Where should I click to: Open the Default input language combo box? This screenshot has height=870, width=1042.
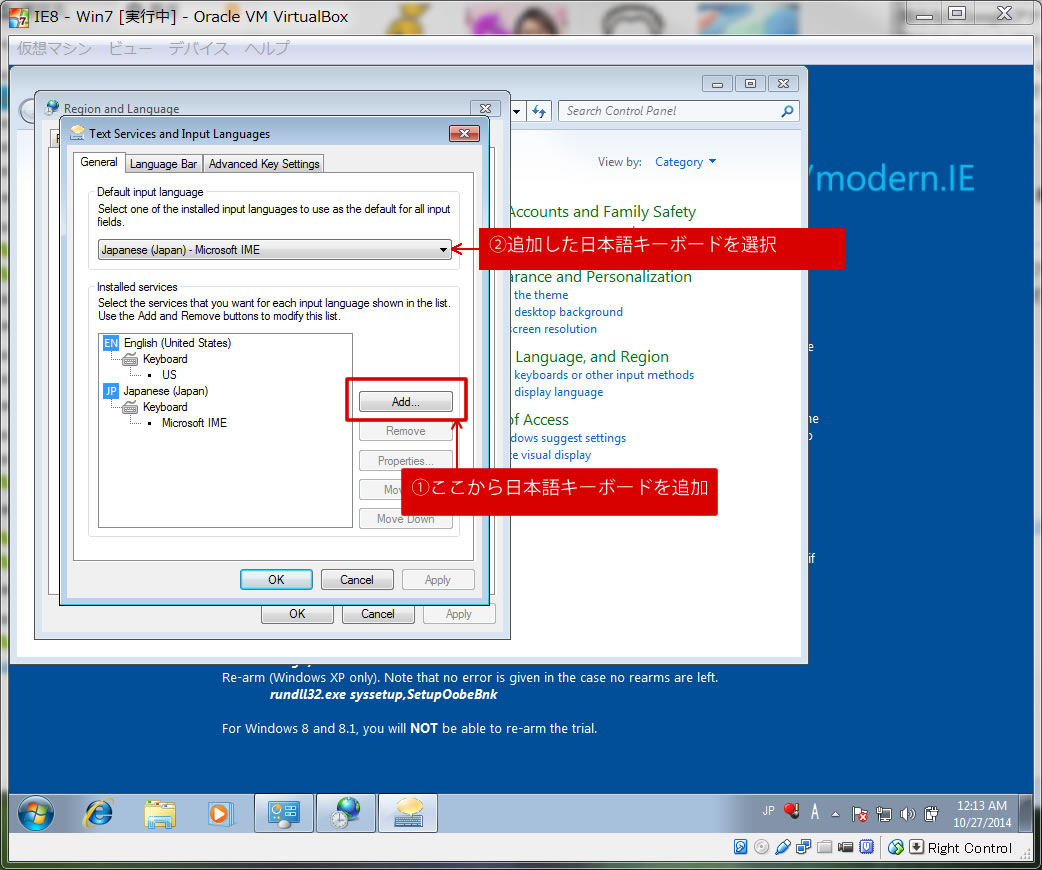[274, 250]
